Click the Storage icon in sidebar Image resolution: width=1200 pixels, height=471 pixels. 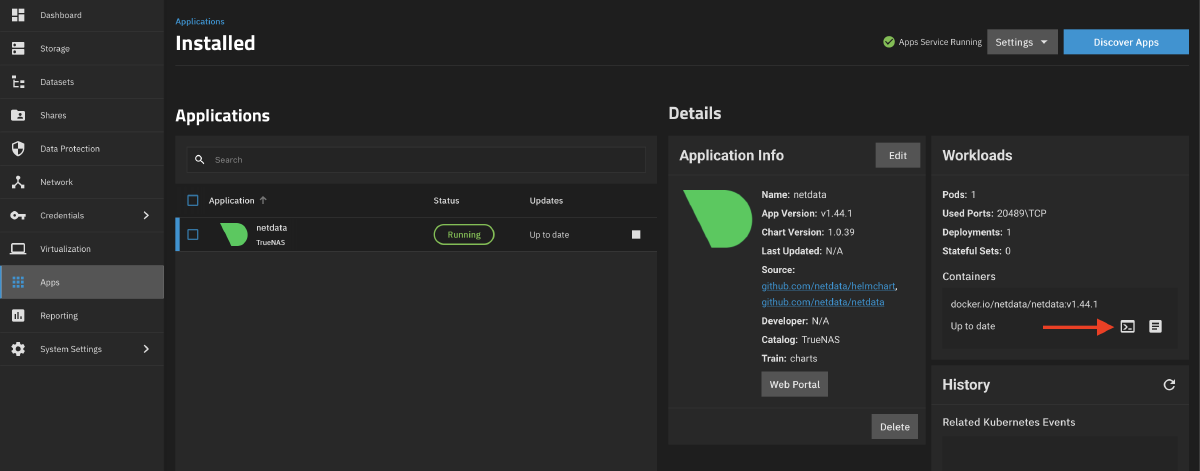[x=17, y=48]
